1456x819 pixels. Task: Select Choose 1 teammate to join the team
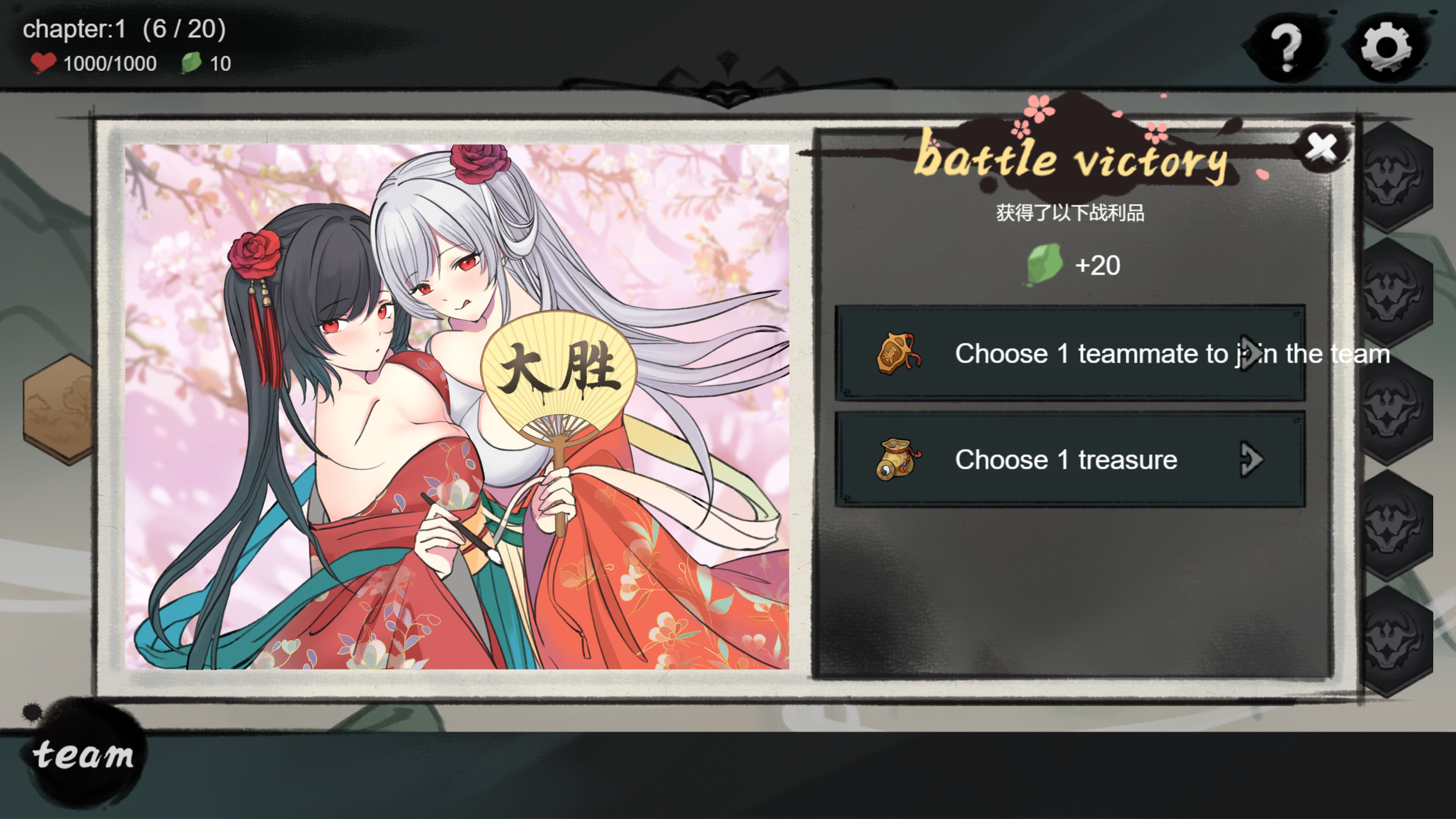1070,353
